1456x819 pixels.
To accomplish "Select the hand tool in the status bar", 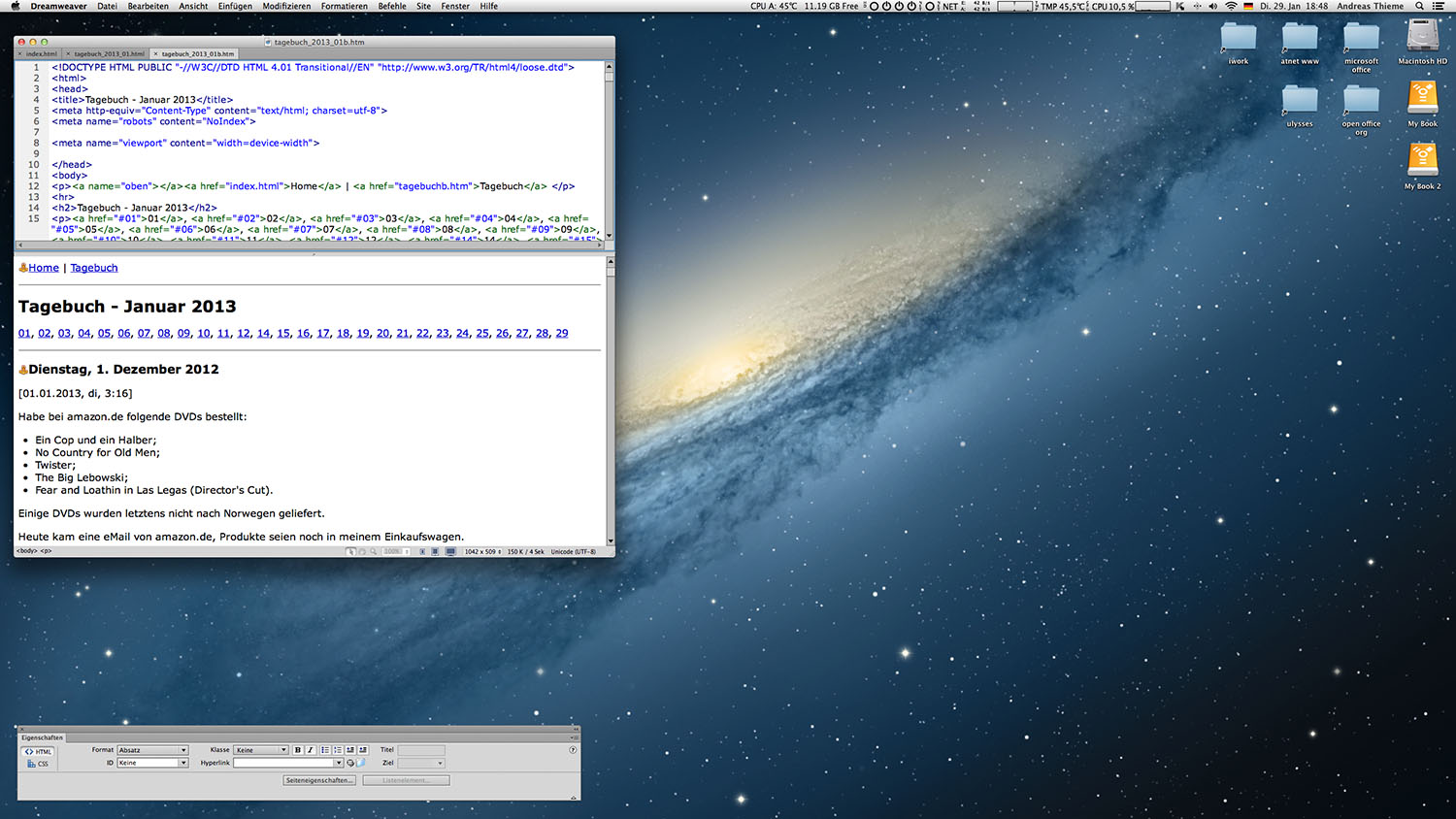I will 362,551.
